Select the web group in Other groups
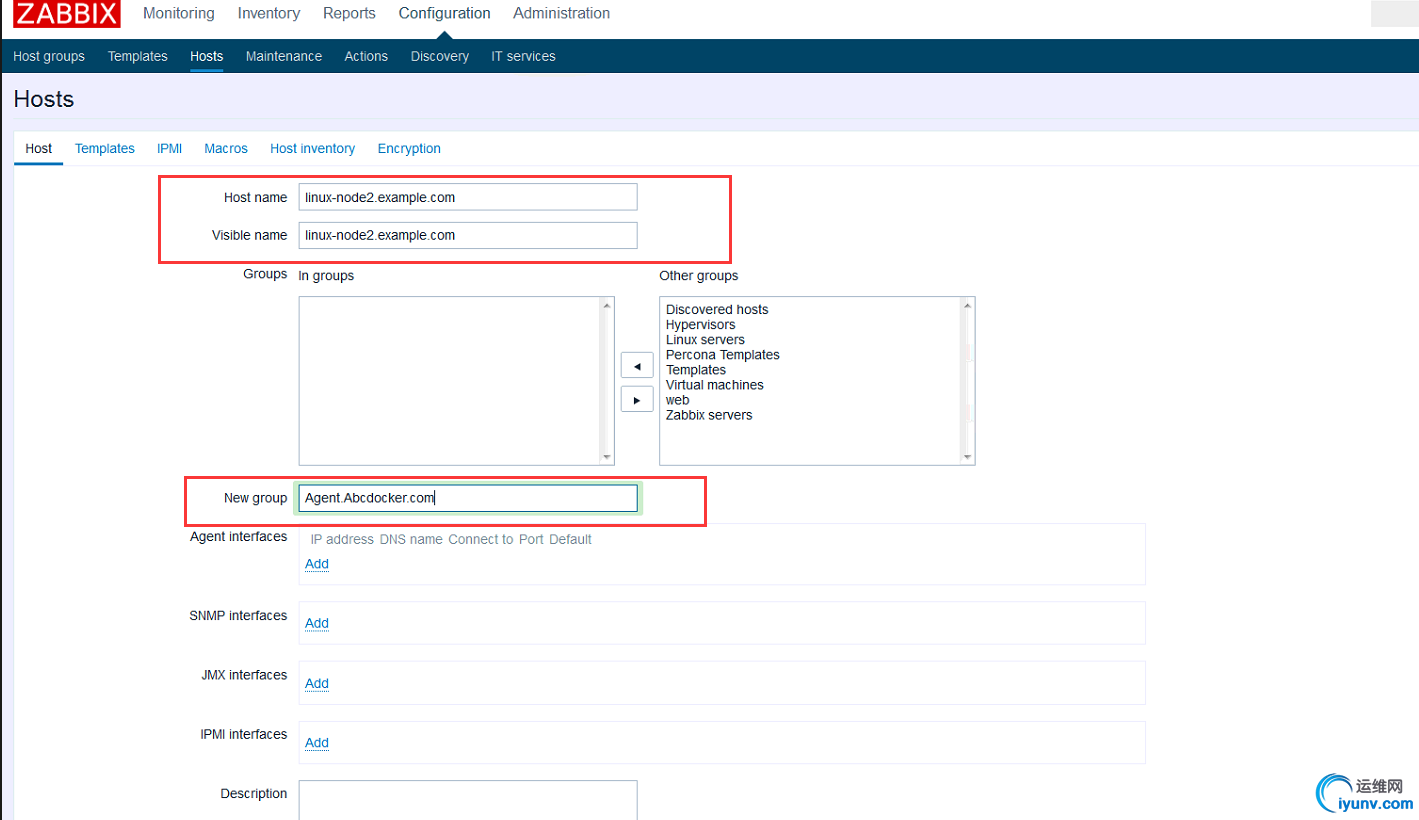This screenshot has width=1419, height=820. (x=678, y=400)
